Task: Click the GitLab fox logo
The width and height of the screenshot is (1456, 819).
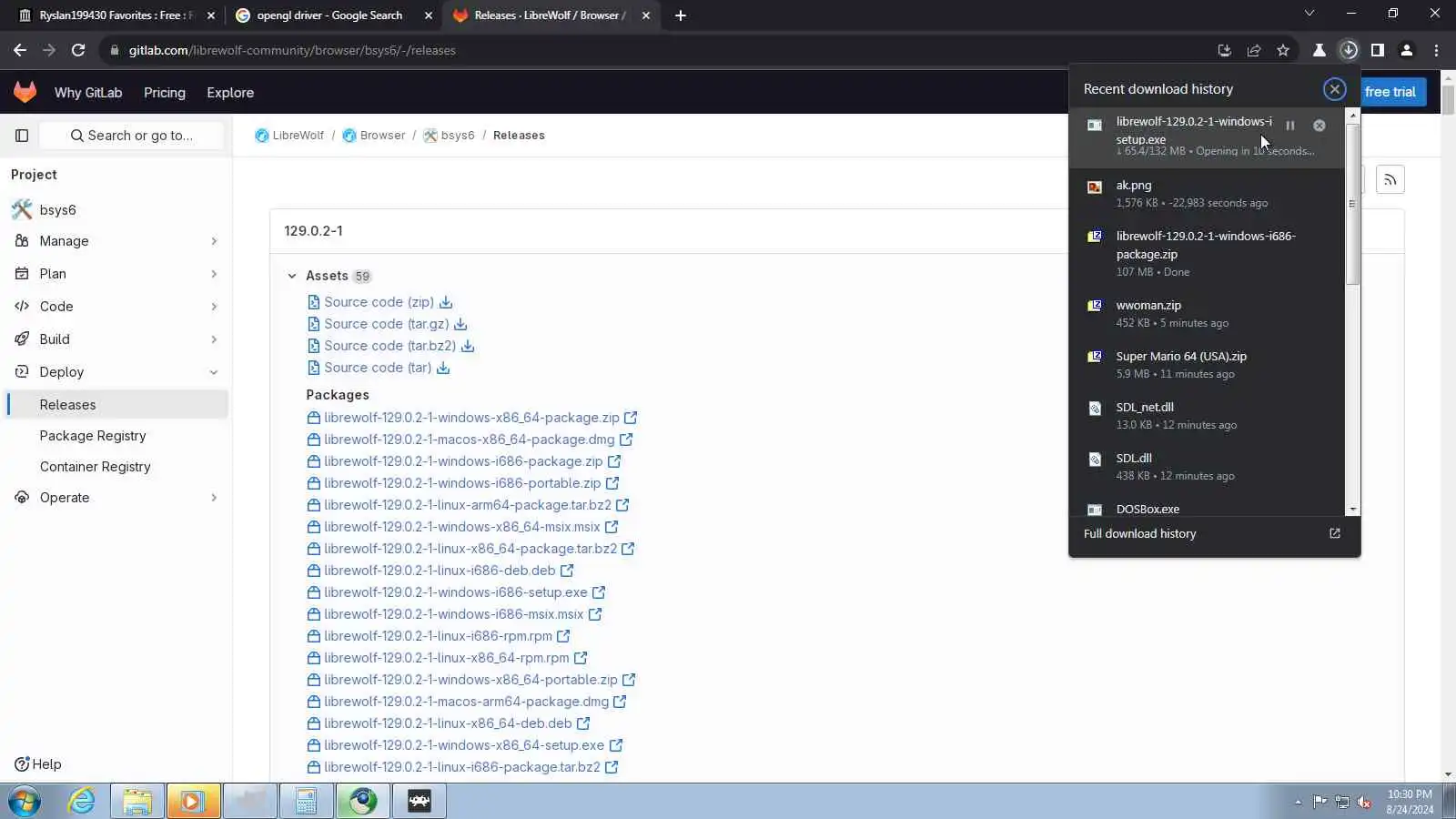Action: (x=25, y=92)
